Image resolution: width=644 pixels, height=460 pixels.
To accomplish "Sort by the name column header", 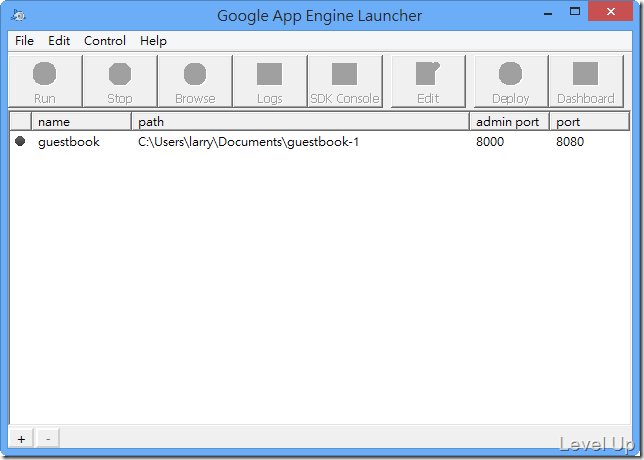I will coord(82,122).
